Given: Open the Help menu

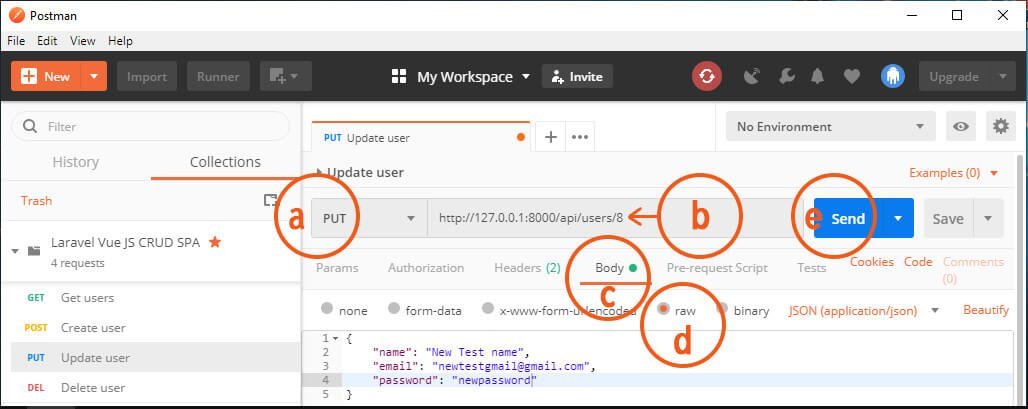Looking at the screenshot, I should [x=120, y=41].
